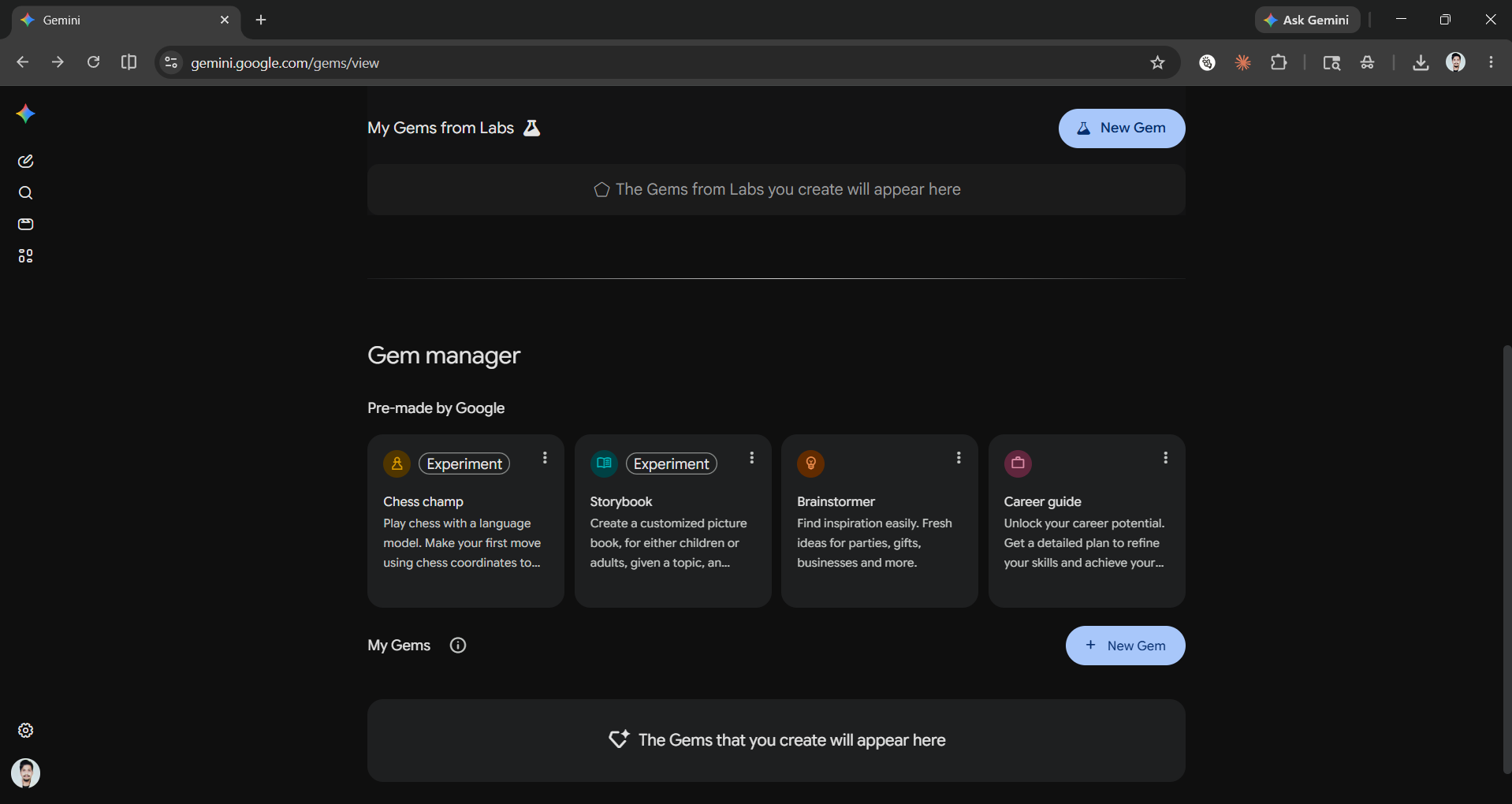Start a new chat with the pencil icon

point(25,162)
